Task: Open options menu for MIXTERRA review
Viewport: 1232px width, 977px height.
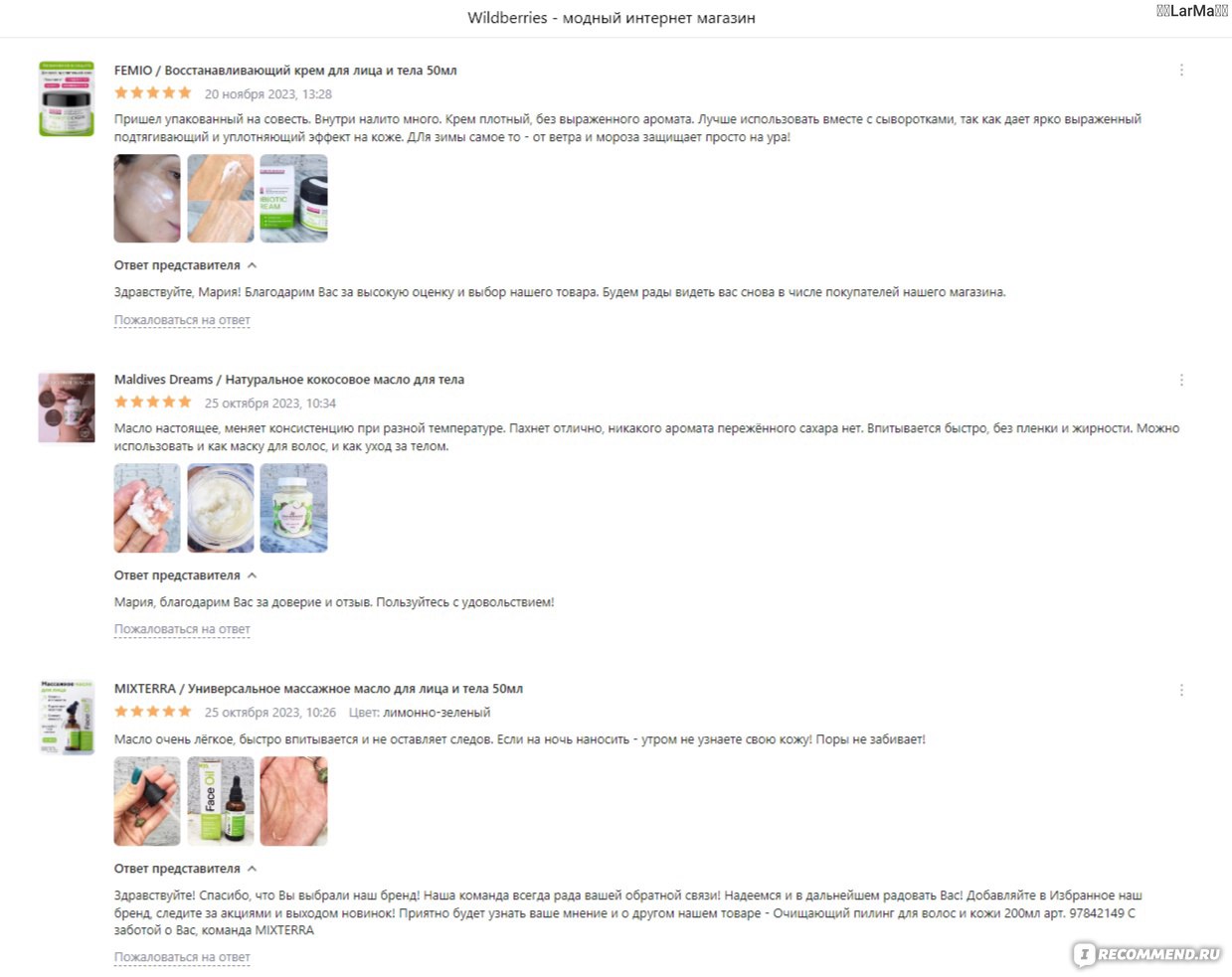Action: pos(1181,690)
